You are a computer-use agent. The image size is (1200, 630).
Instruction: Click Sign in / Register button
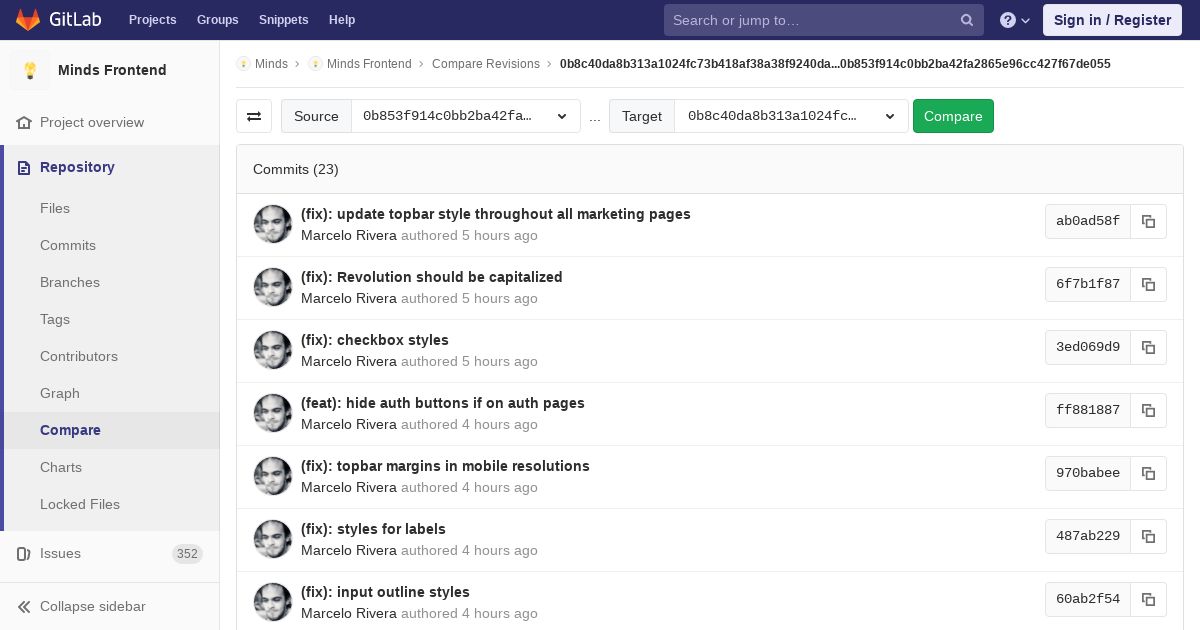1112,20
